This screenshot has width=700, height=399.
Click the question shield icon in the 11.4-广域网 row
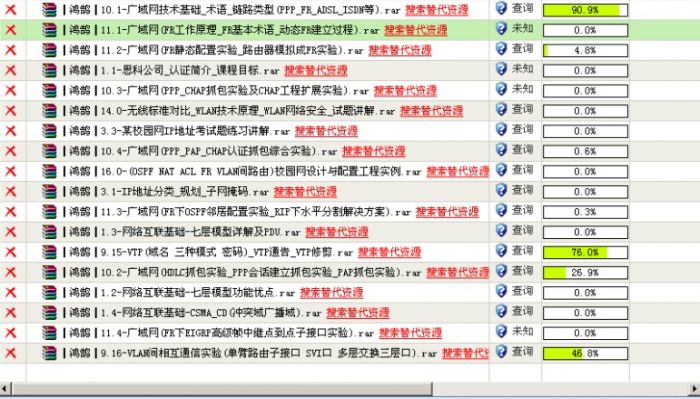[x=501, y=331]
